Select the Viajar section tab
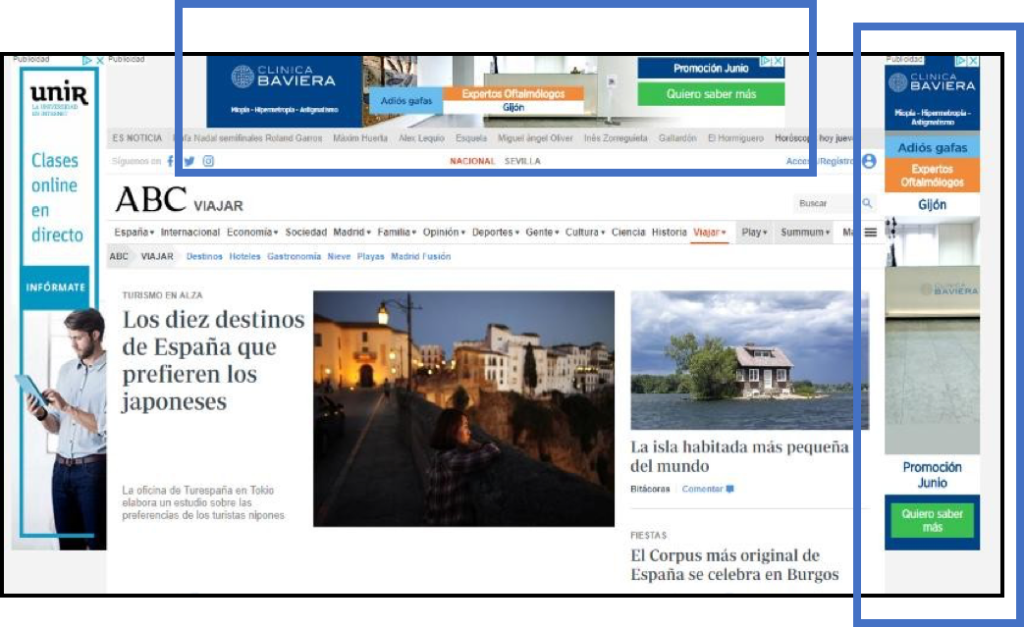 pos(706,232)
